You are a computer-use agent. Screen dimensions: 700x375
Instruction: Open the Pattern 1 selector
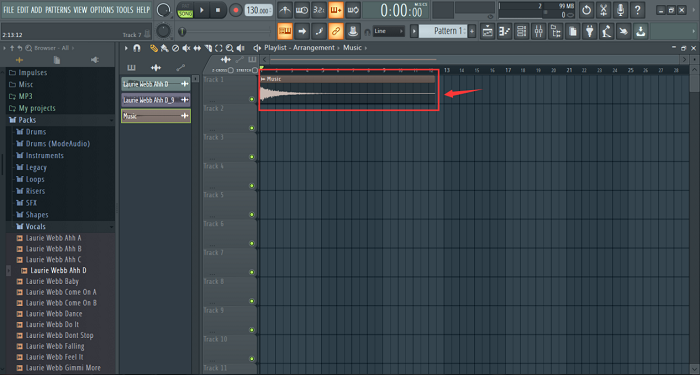click(x=442, y=31)
